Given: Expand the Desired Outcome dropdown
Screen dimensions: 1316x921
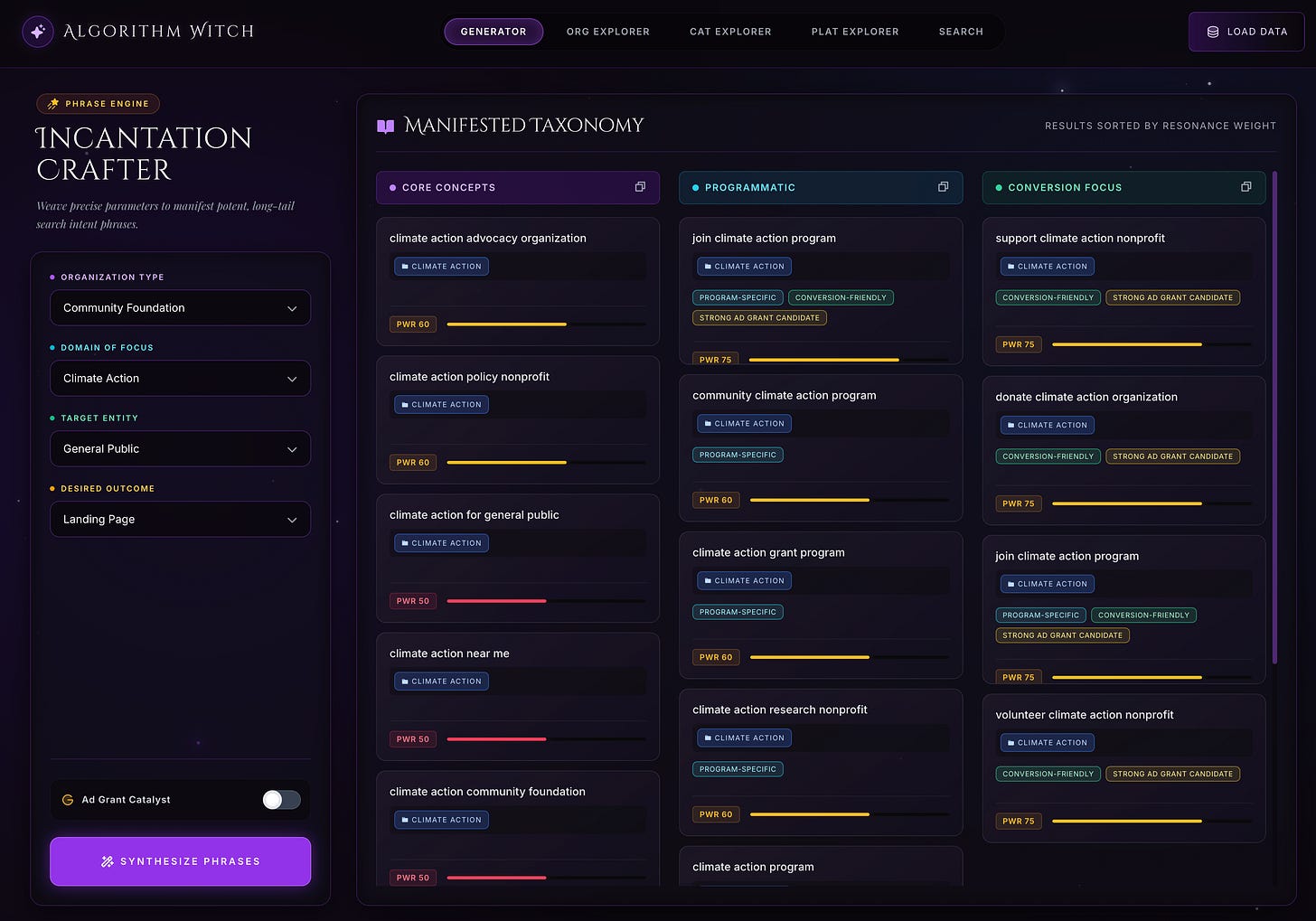Looking at the screenshot, I should click(181, 520).
